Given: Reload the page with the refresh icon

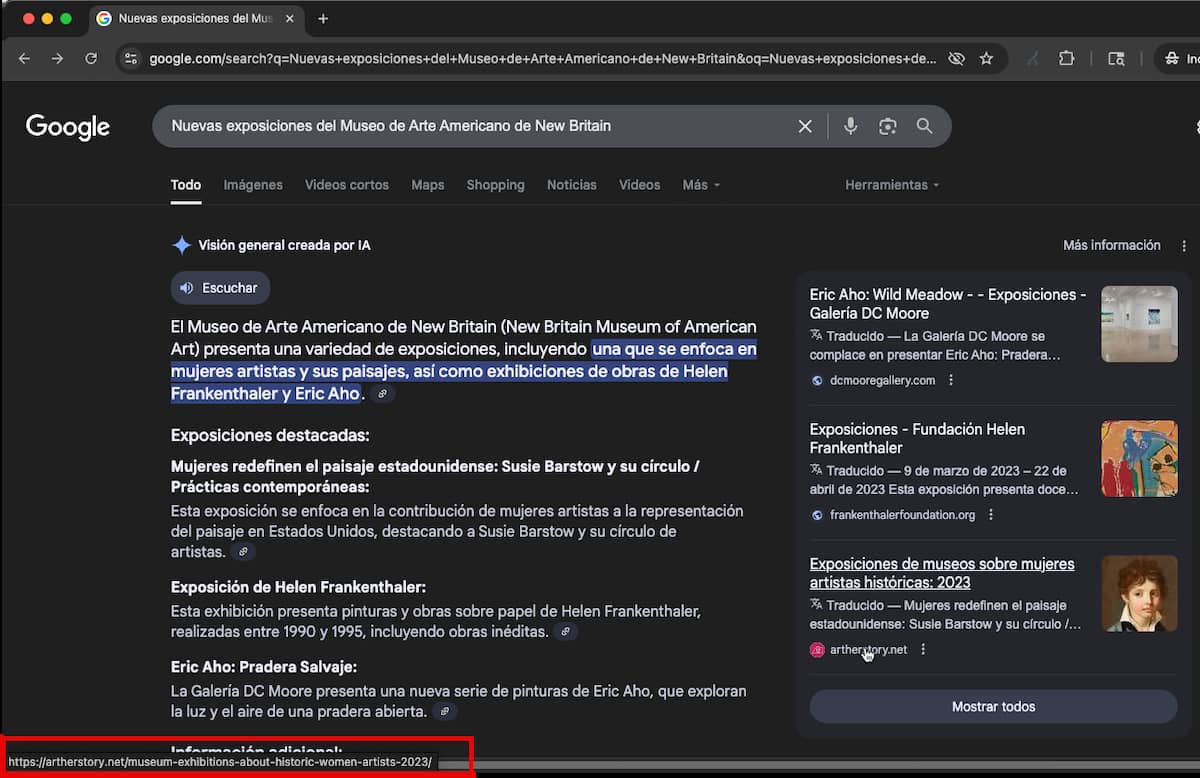Looking at the screenshot, I should pyautogui.click(x=91, y=58).
